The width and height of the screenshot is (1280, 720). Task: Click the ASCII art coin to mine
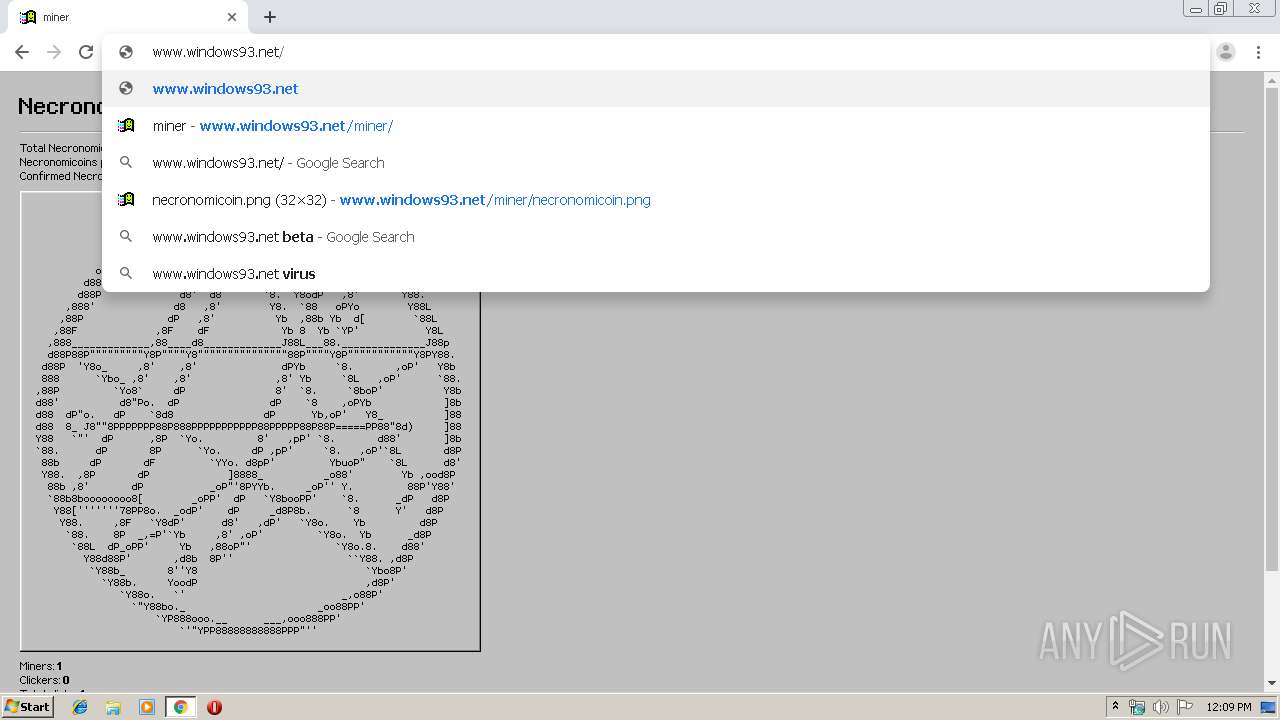[x=250, y=421]
